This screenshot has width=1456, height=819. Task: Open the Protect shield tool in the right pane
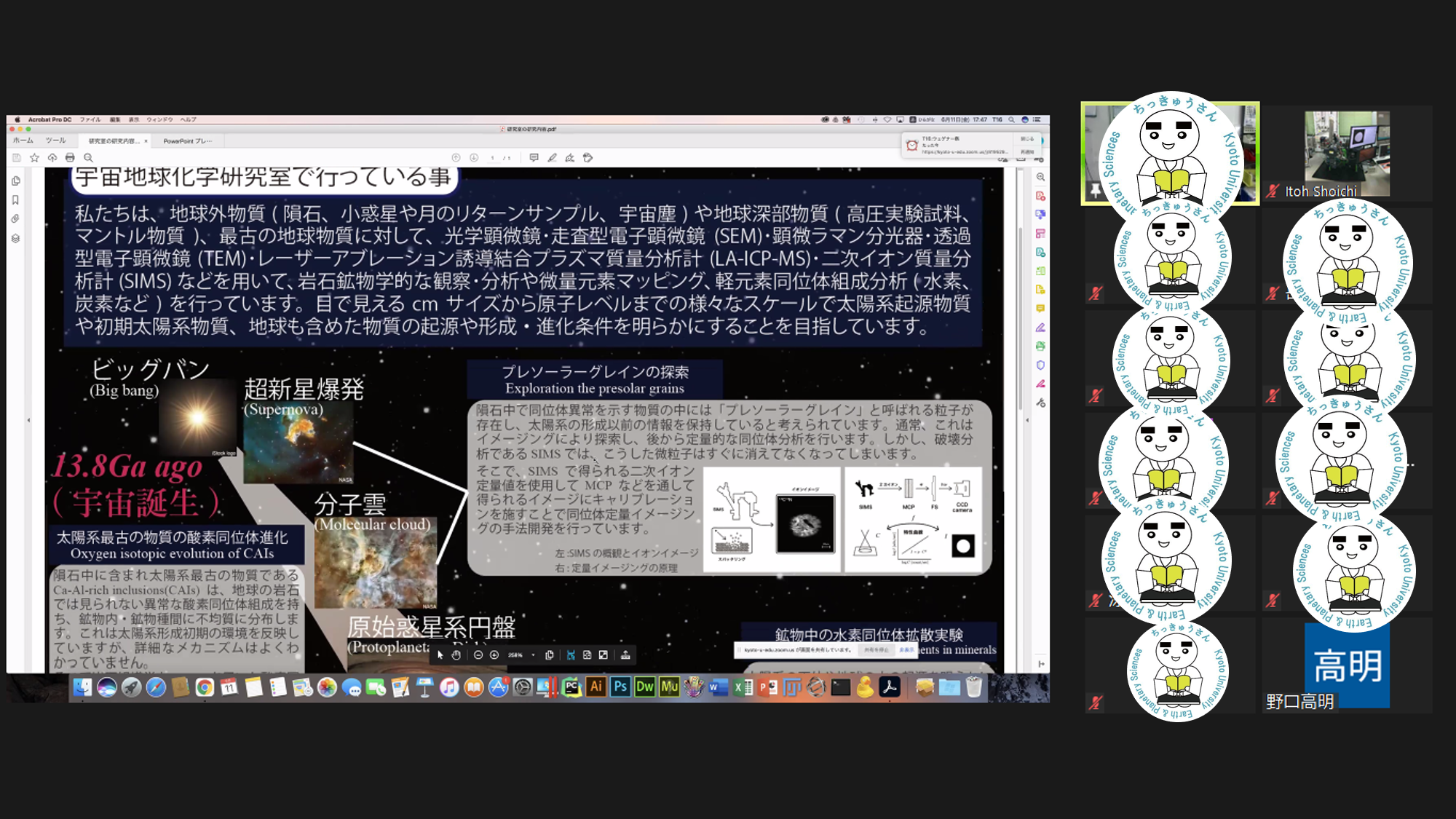pyautogui.click(x=1040, y=365)
